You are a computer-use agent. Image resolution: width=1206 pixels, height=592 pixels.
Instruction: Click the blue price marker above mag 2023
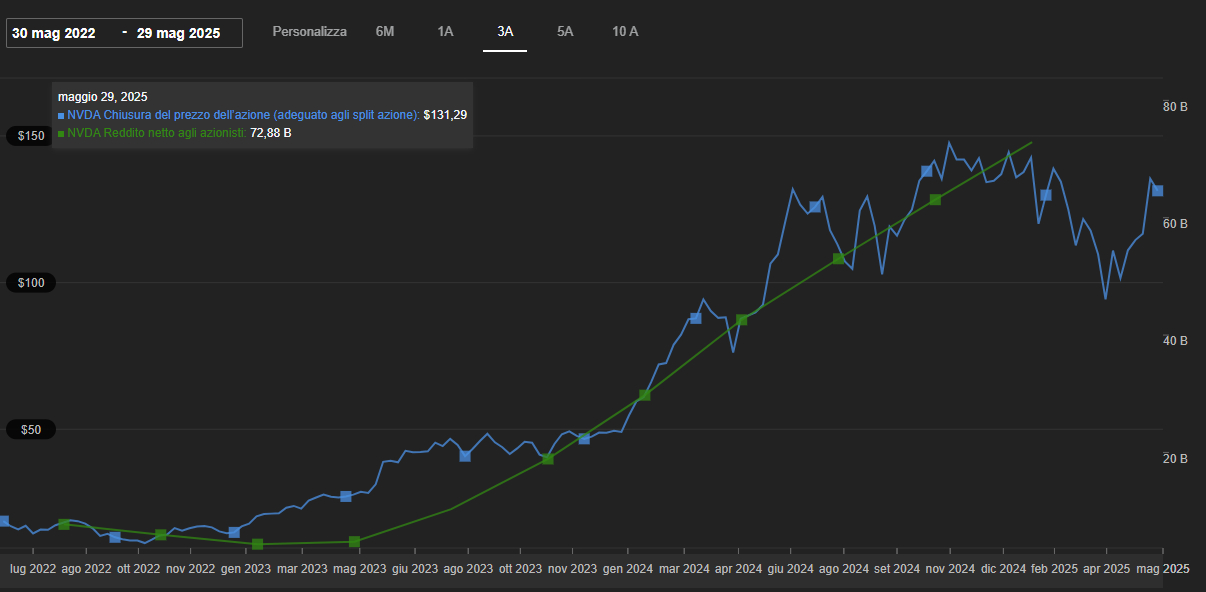click(x=346, y=497)
